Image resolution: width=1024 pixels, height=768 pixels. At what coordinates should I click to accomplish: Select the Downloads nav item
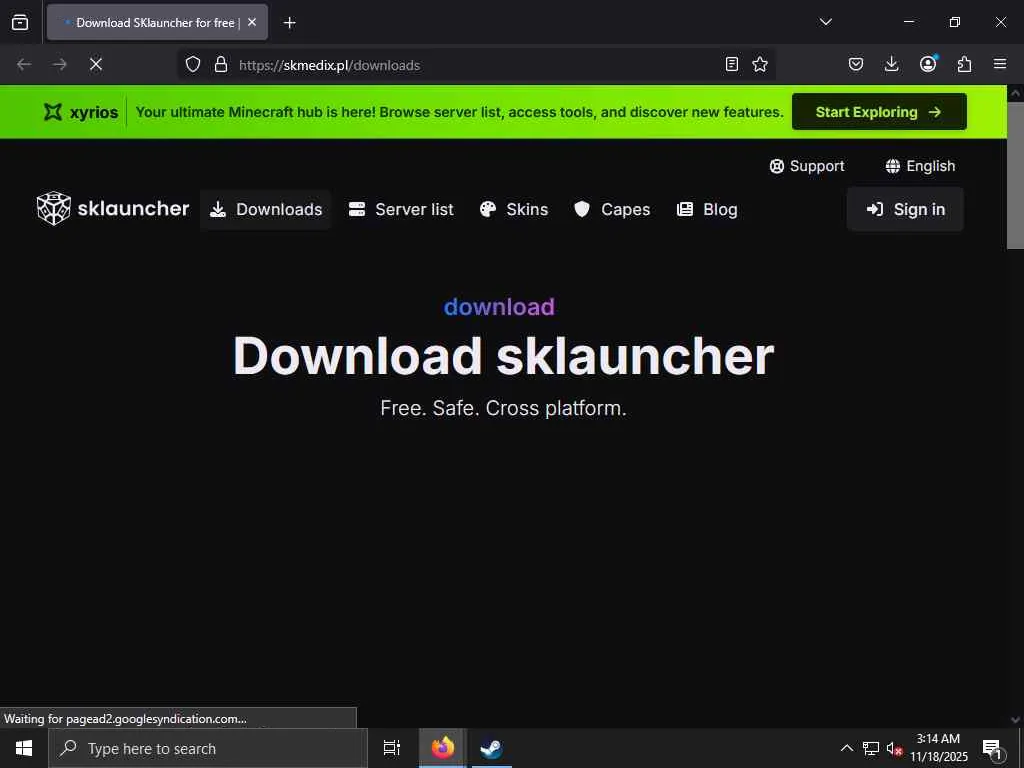266,209
